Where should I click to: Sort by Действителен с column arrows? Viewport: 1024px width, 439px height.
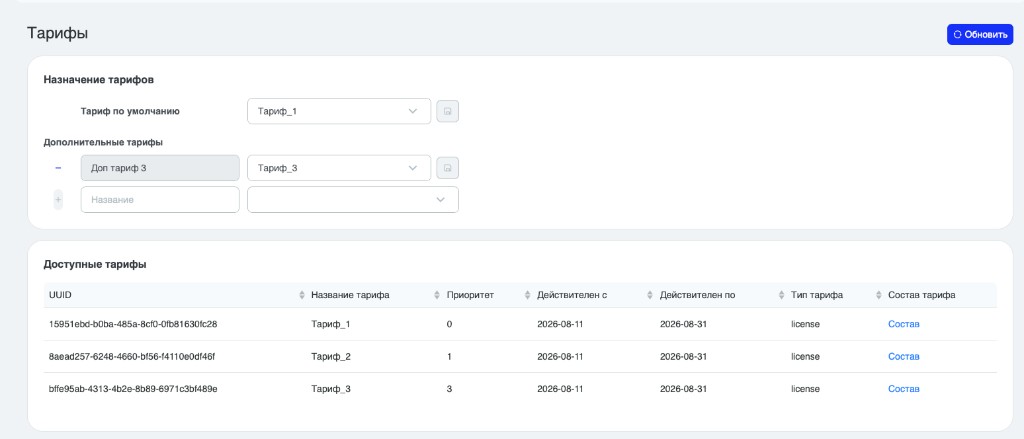tap(650, 295)
